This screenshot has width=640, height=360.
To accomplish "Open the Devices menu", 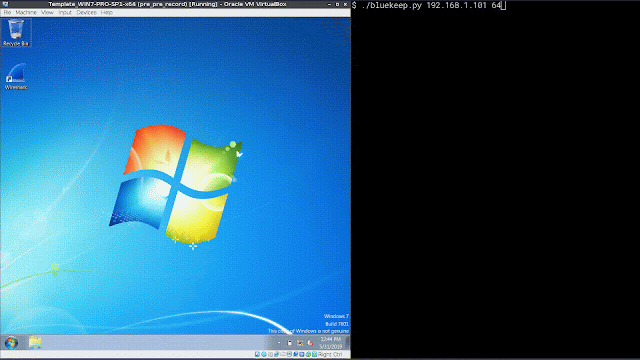I will (x=87, y=13).
